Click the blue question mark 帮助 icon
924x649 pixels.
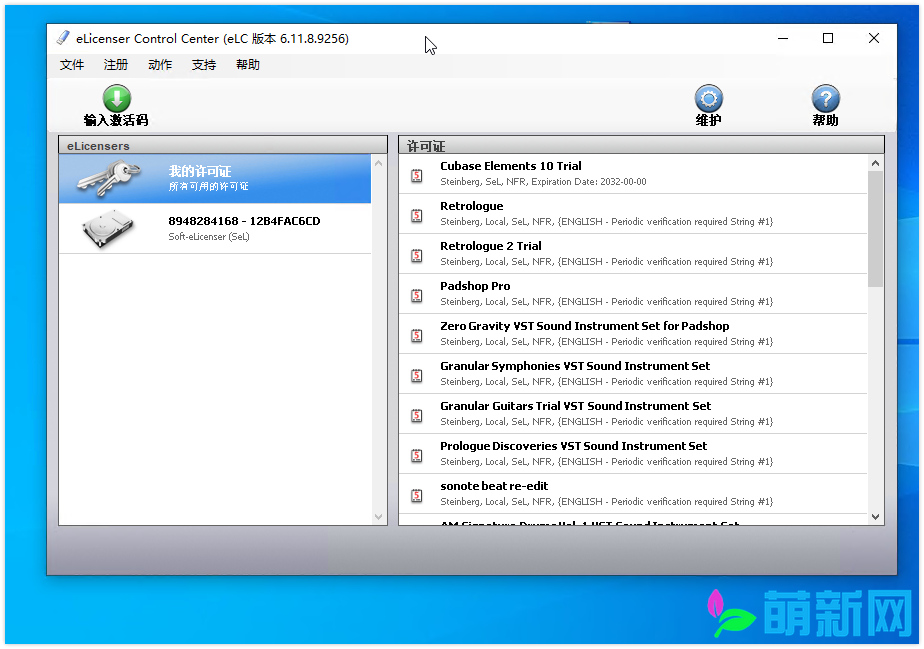[x=826, y=98]
